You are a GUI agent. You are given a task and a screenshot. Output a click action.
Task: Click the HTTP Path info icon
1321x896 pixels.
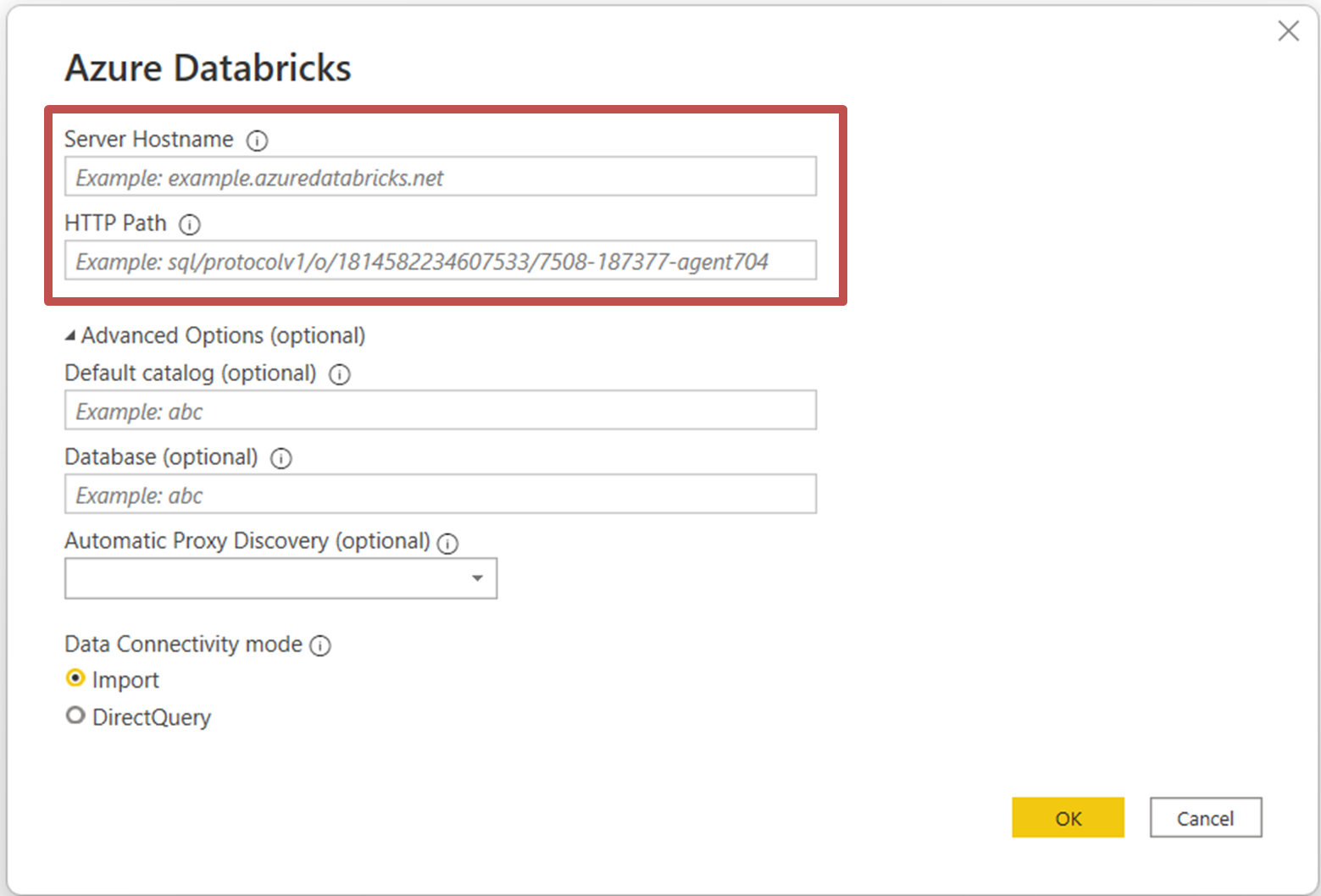(x=190, y=224)
